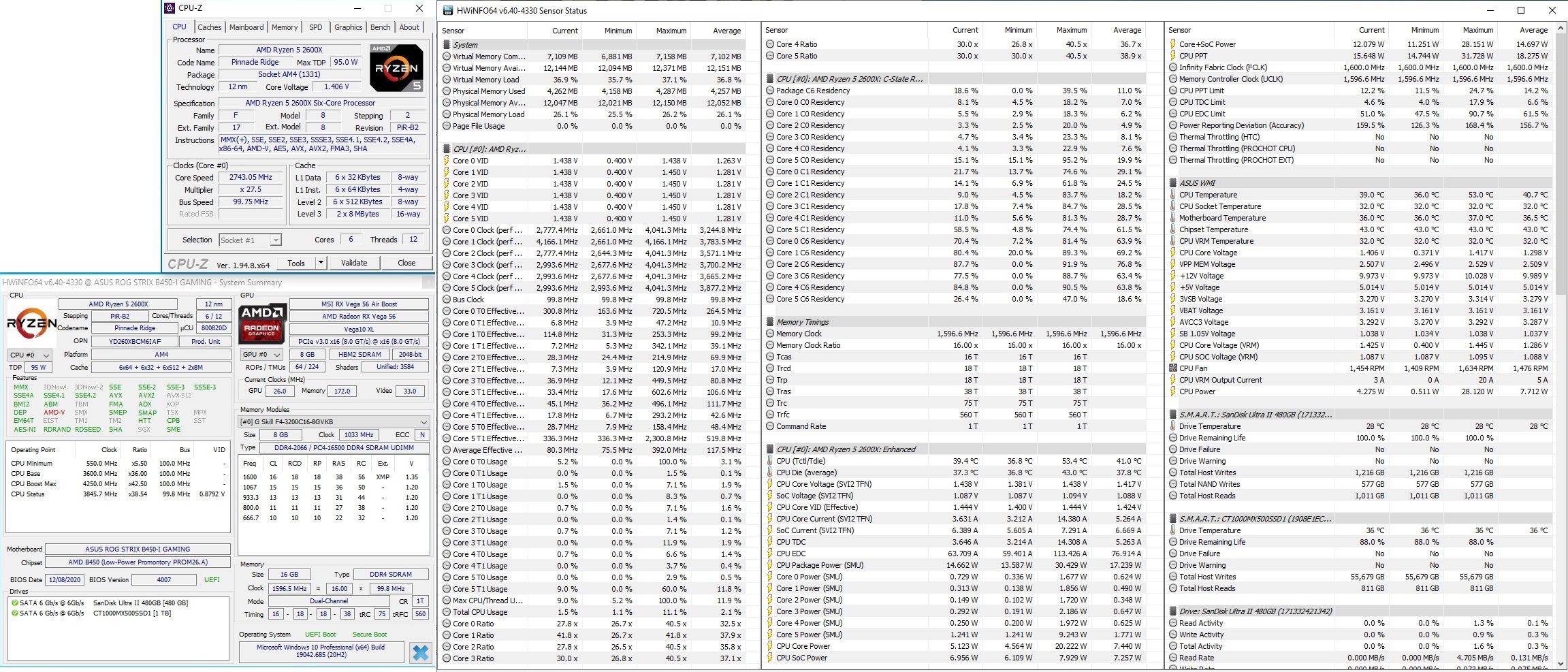The width and height of the screenshot is (1568, 672).
Task: Click the Validate button in CPU-Z
Action: point(354,263)
